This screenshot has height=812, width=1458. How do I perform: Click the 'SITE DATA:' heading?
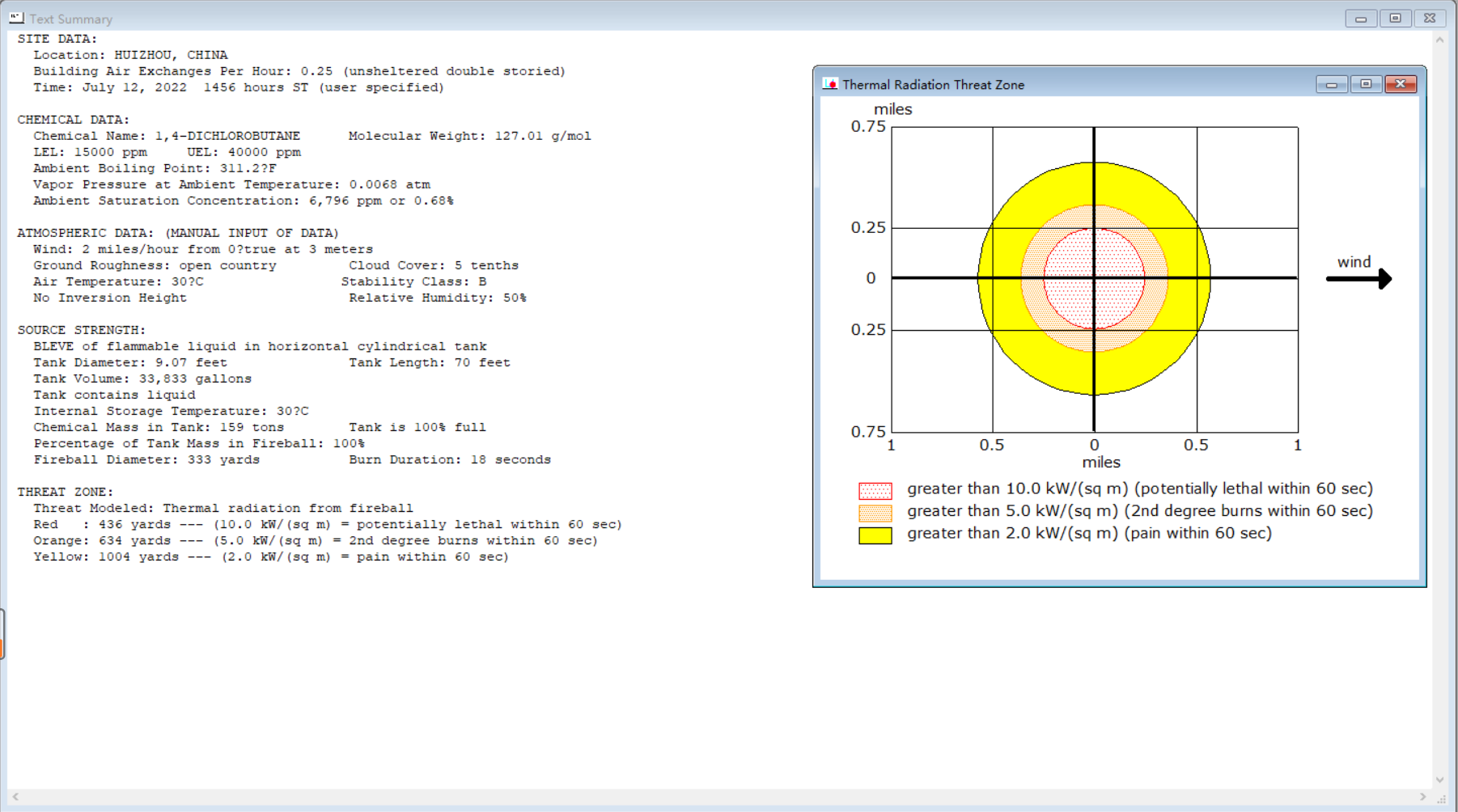(57, 39)
